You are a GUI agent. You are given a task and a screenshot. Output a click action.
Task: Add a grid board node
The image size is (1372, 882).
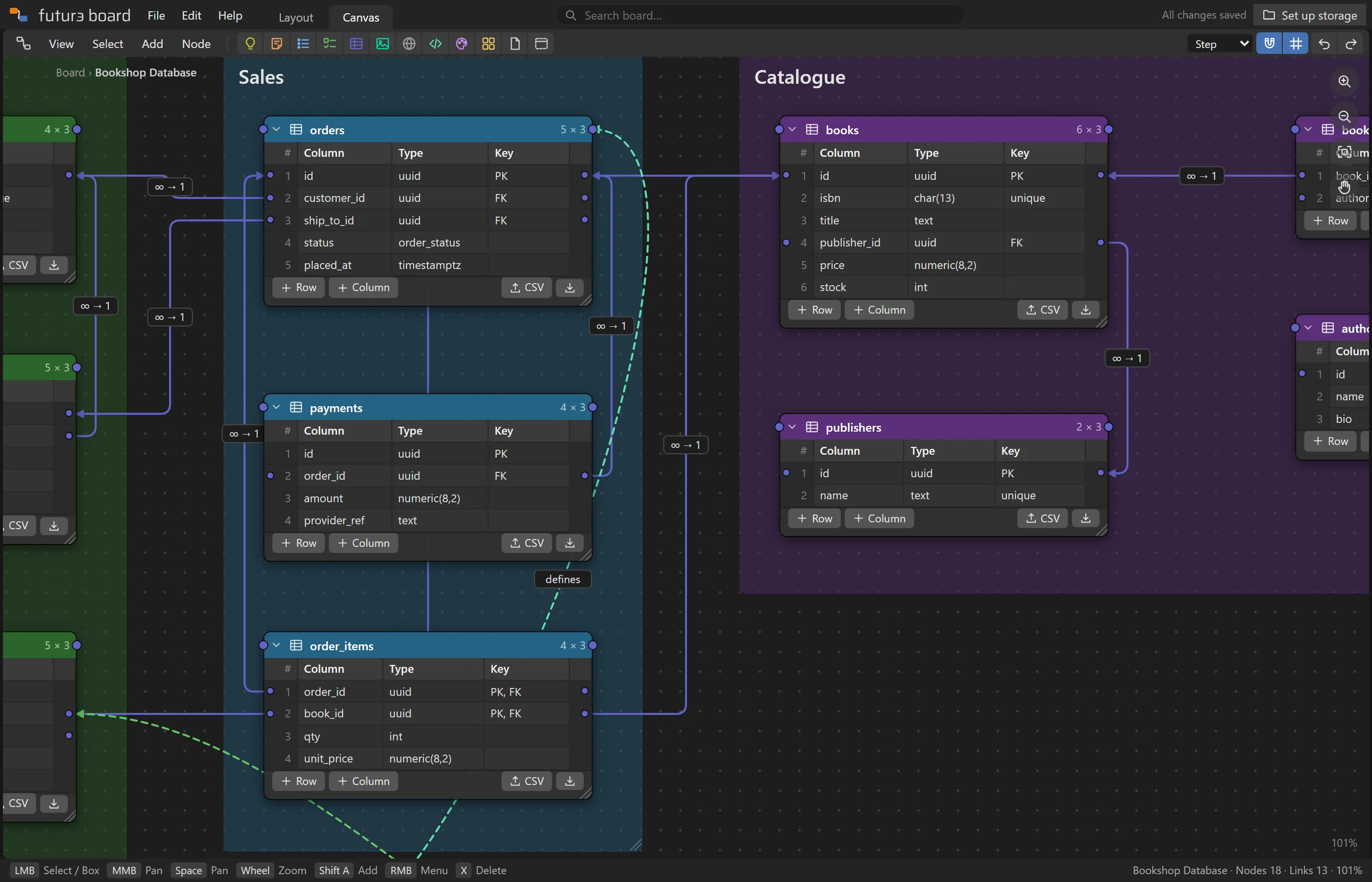pos(489,44)
